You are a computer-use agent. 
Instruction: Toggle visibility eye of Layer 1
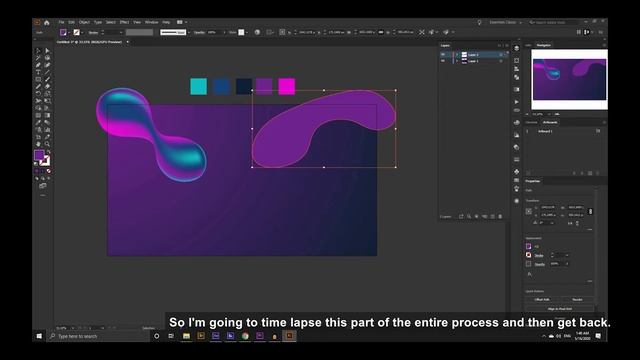[x=443, y=61]
